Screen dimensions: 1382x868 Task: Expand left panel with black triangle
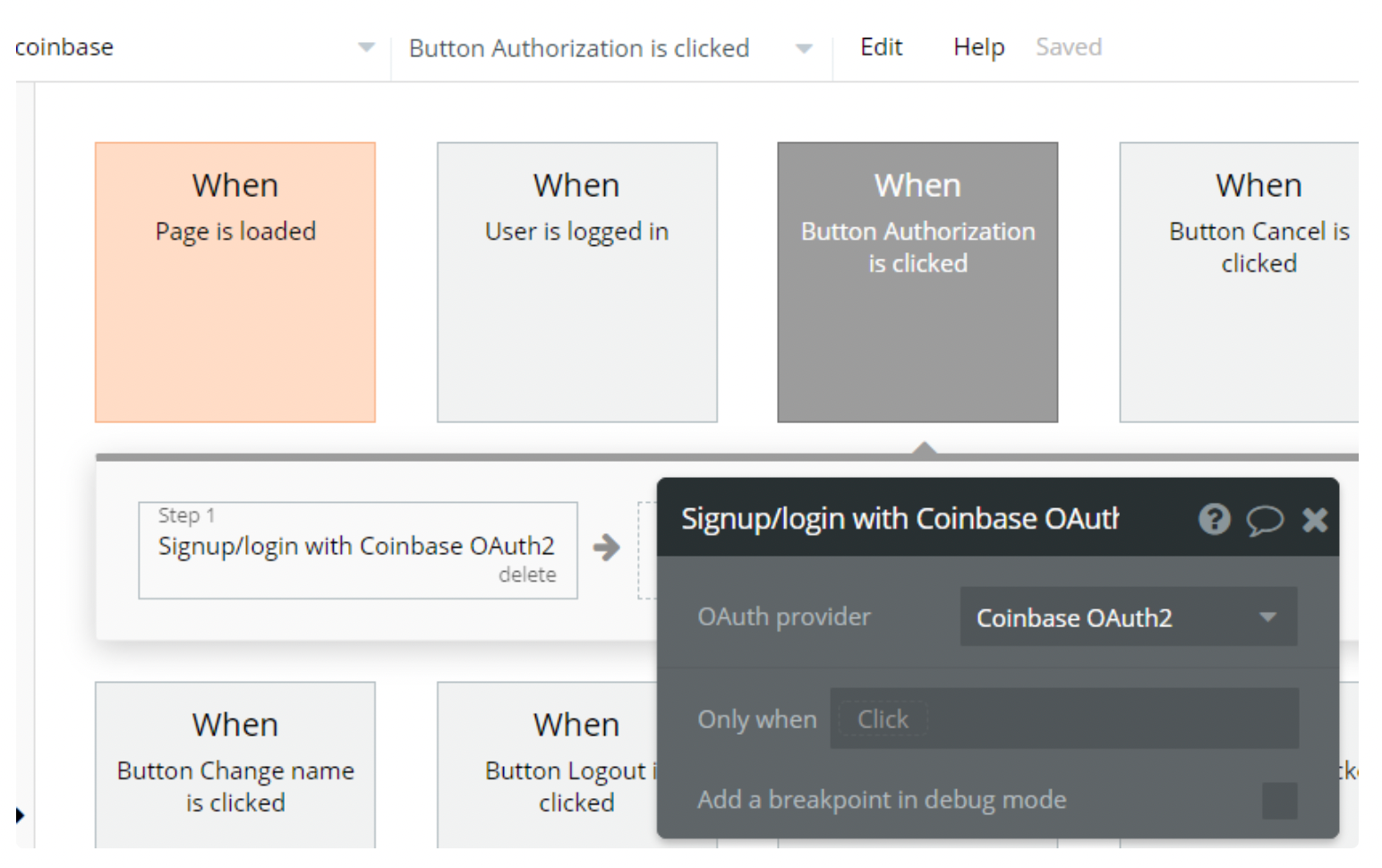coord(20,815)
